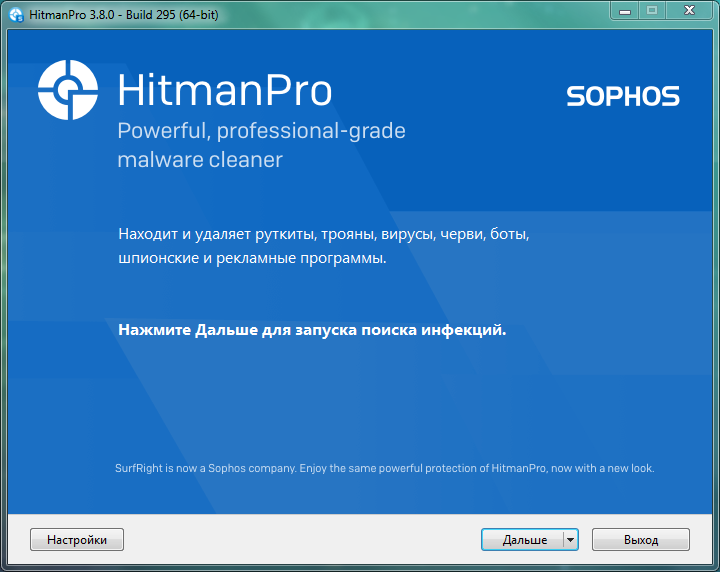This screenshot has width=720, height=572.
Task: Click the 'malware cleaner' subtitle line
Action: coord(200,160)
